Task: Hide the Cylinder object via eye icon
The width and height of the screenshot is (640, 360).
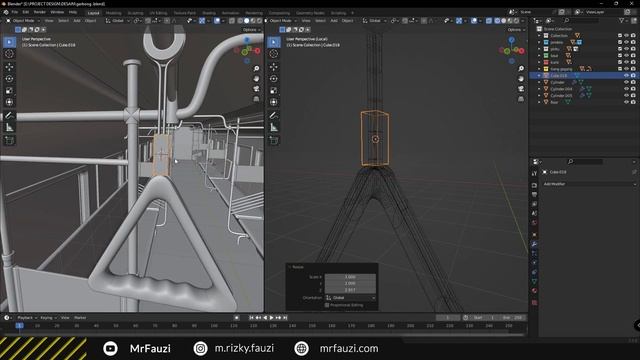Action: [627, 82]
